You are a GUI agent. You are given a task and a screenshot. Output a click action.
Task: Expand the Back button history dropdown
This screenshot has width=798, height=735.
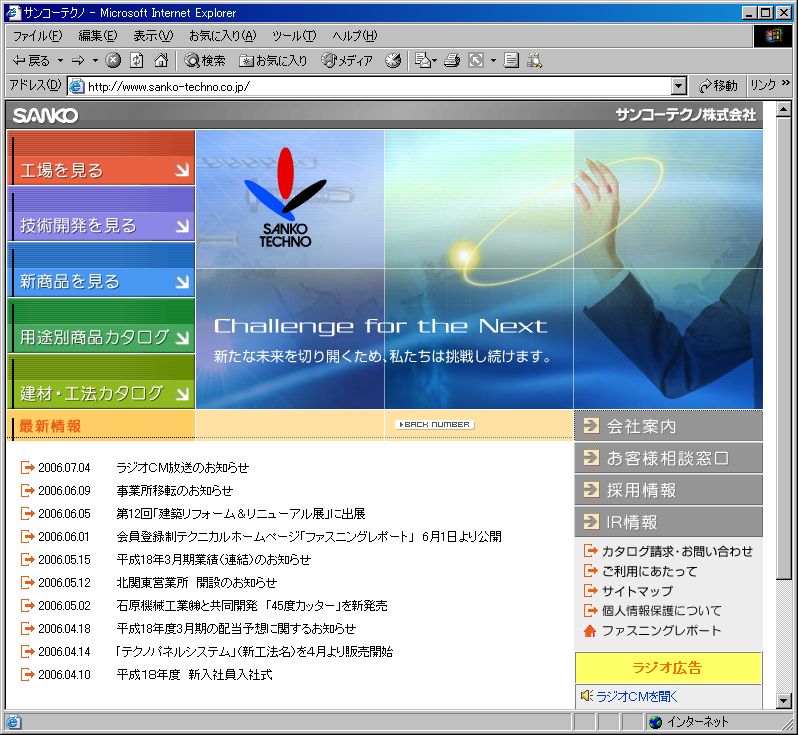click(x=60, y=61)
